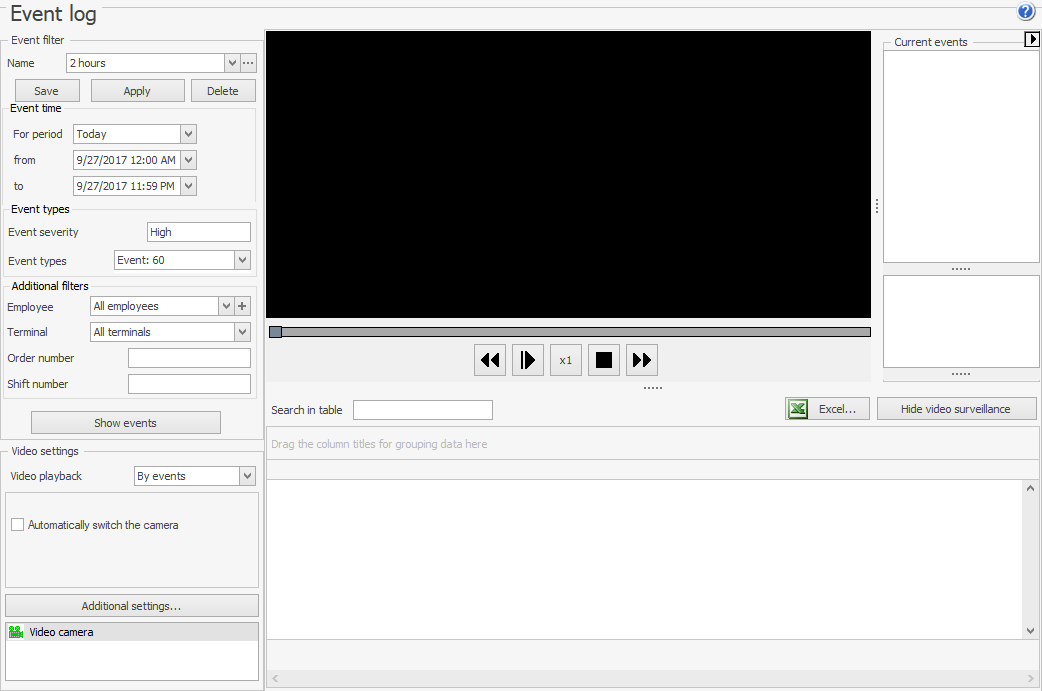1042x691 pixels.
Task: Click the video timeline slider handle
Action: 276,332
